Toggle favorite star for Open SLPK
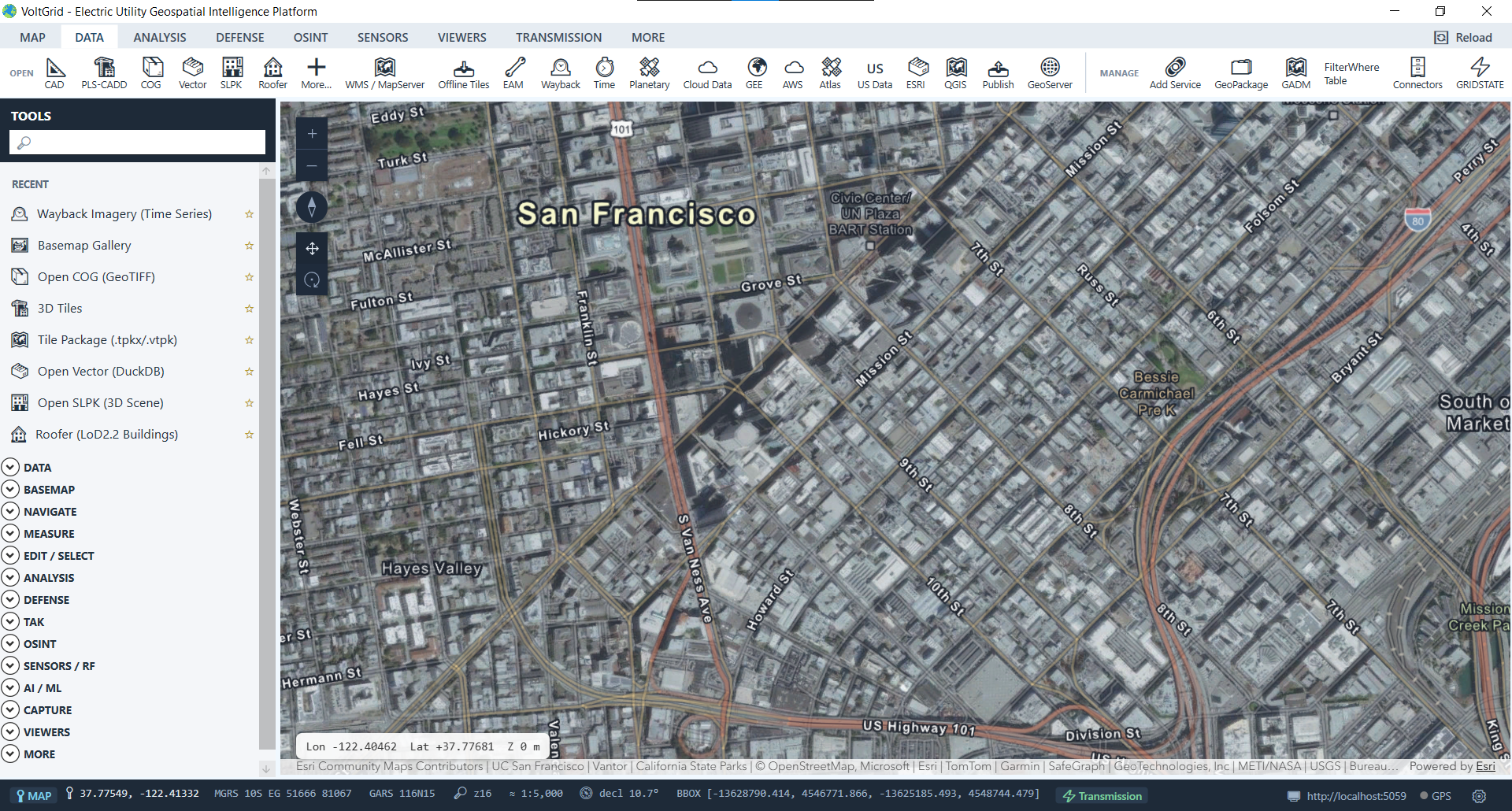Screen dimensions: 1512x811 coord(250,403)
